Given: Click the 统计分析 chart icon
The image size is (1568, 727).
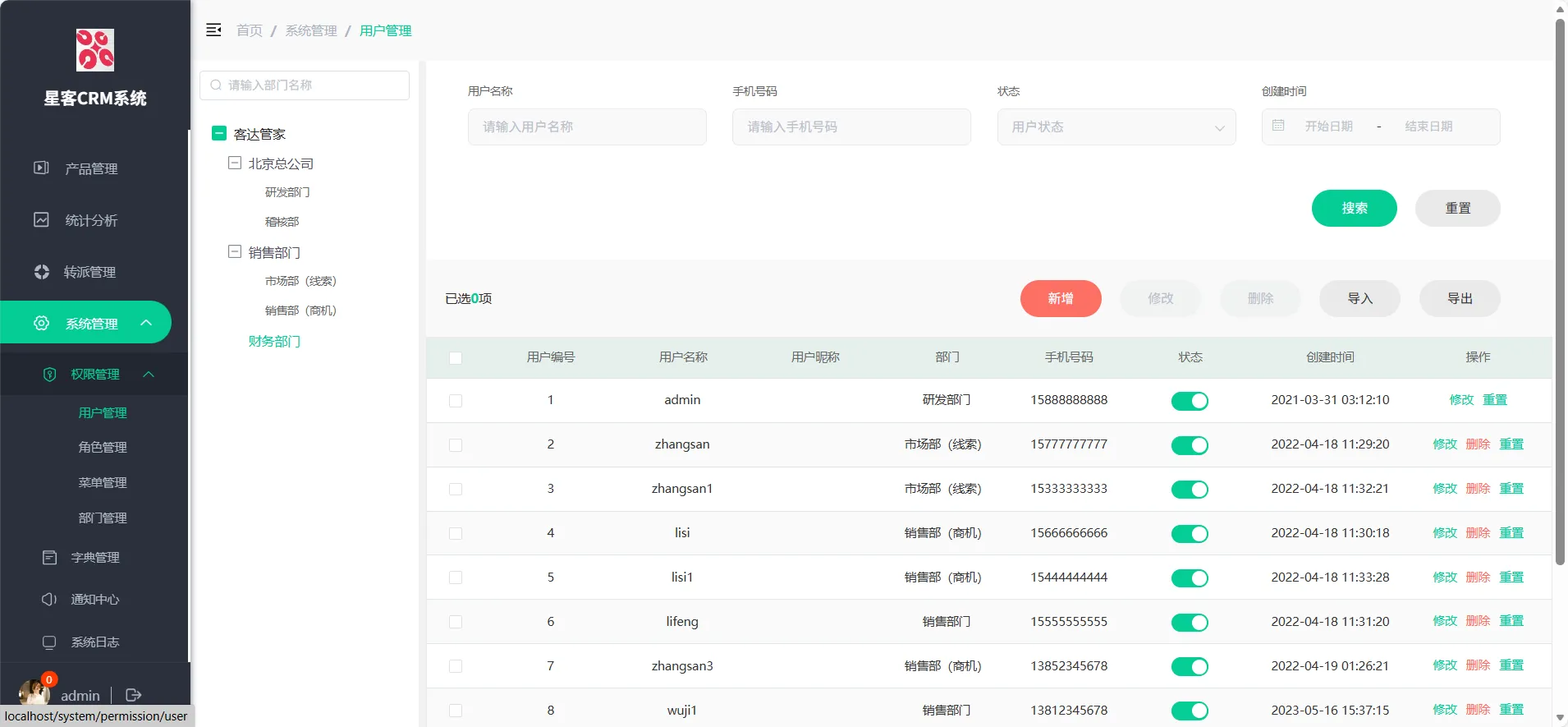Looking at the screenshot, I should pyautogui.click(x=41, y=220).
